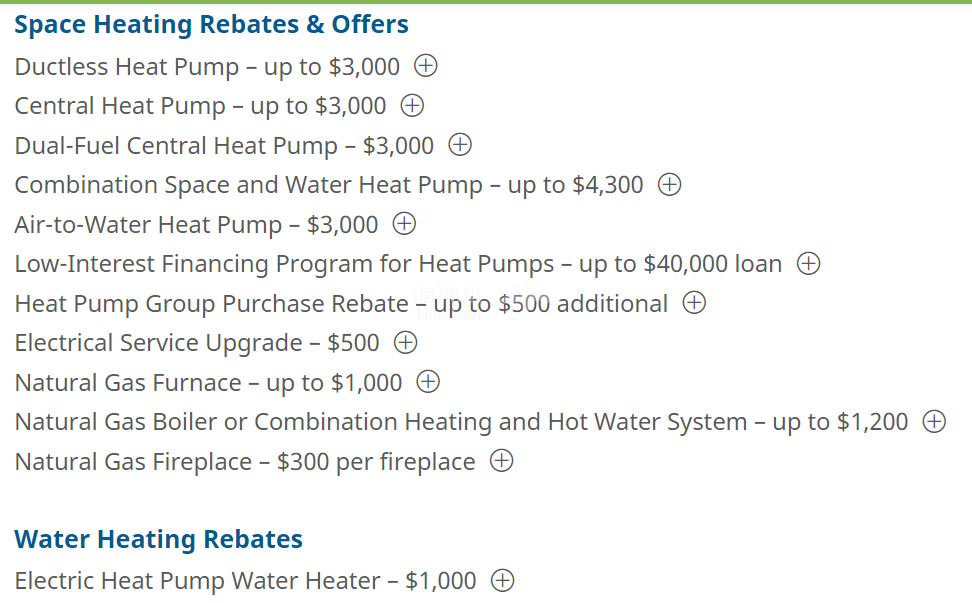Click Water Heating Rebates heading

[x=159, y=539]
